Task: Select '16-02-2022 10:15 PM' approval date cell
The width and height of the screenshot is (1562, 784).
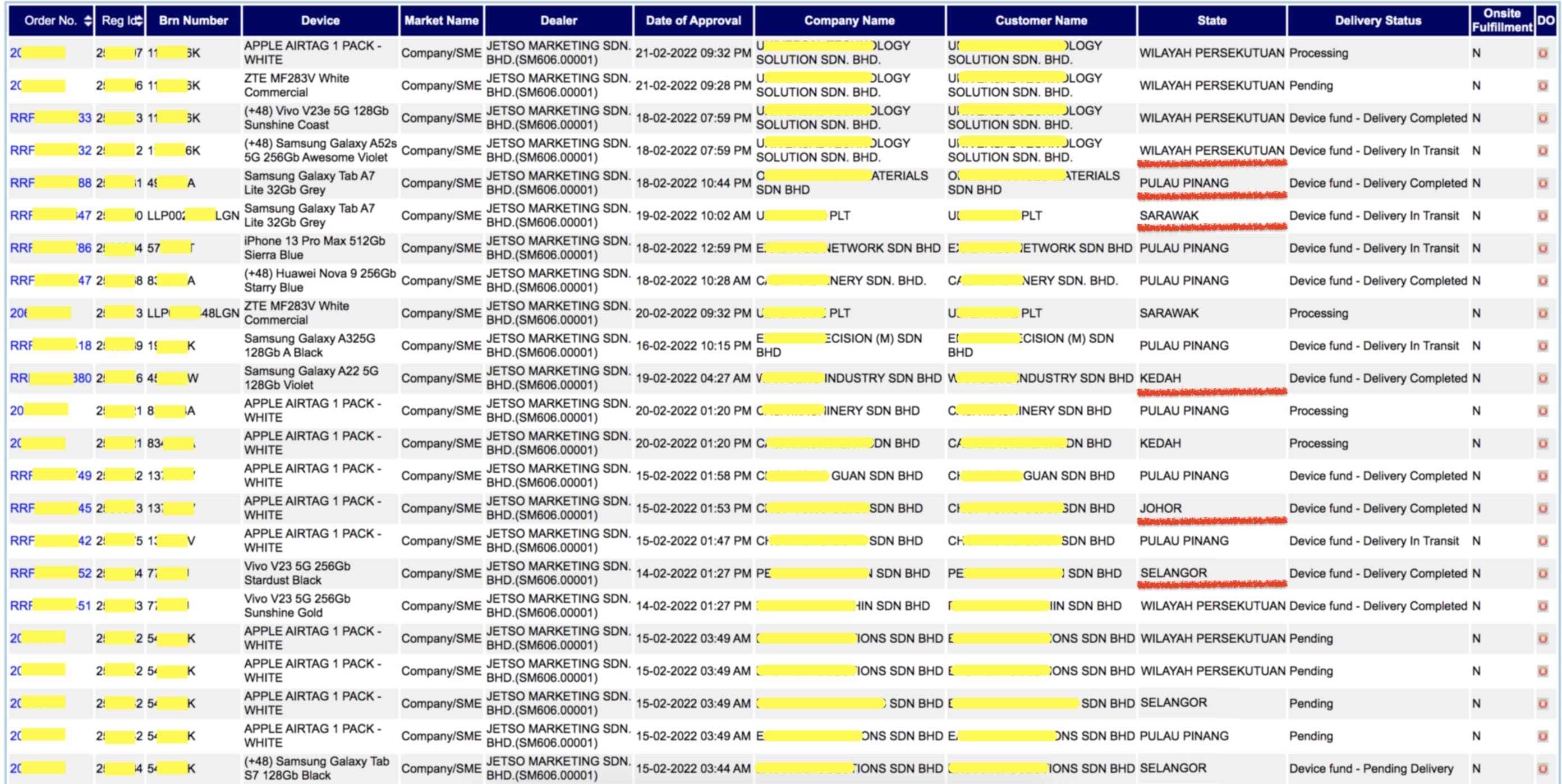Action: [x=693, y=346]
